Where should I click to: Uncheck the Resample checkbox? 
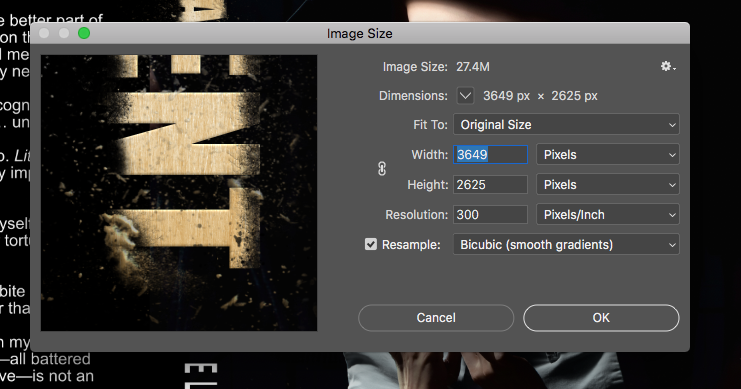(x=371, y=244)
